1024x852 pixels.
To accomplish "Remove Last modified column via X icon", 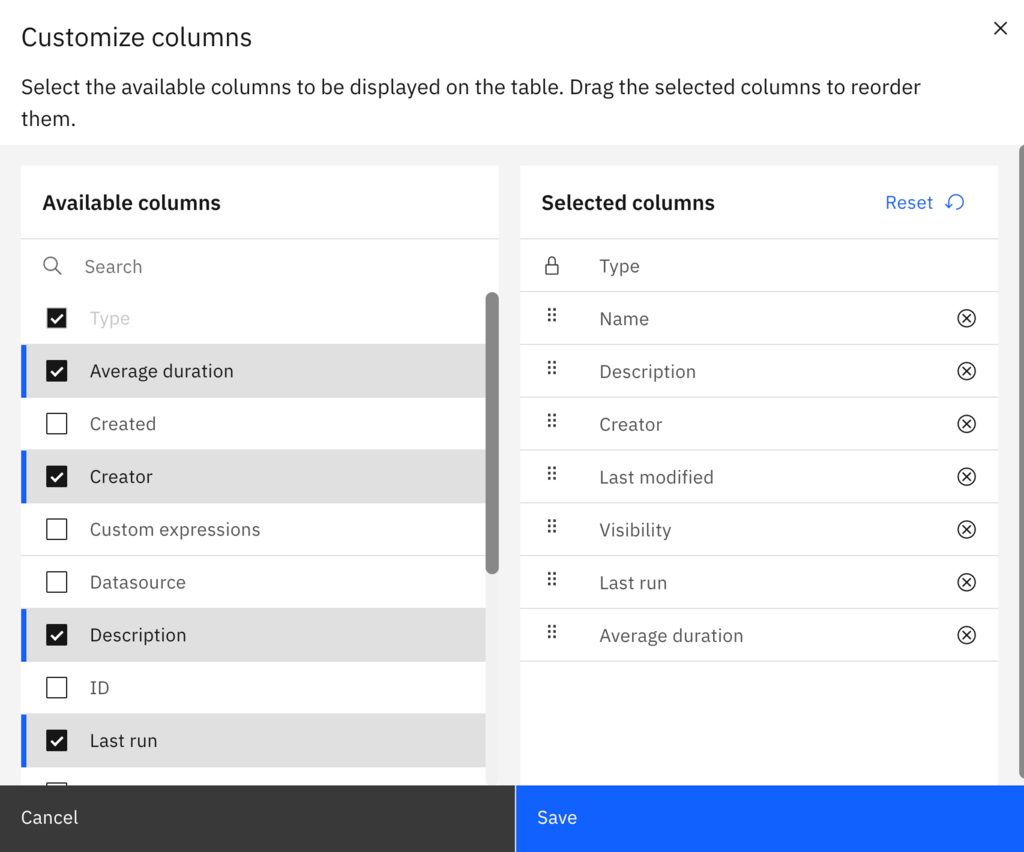I will click(x=966, y=477).
